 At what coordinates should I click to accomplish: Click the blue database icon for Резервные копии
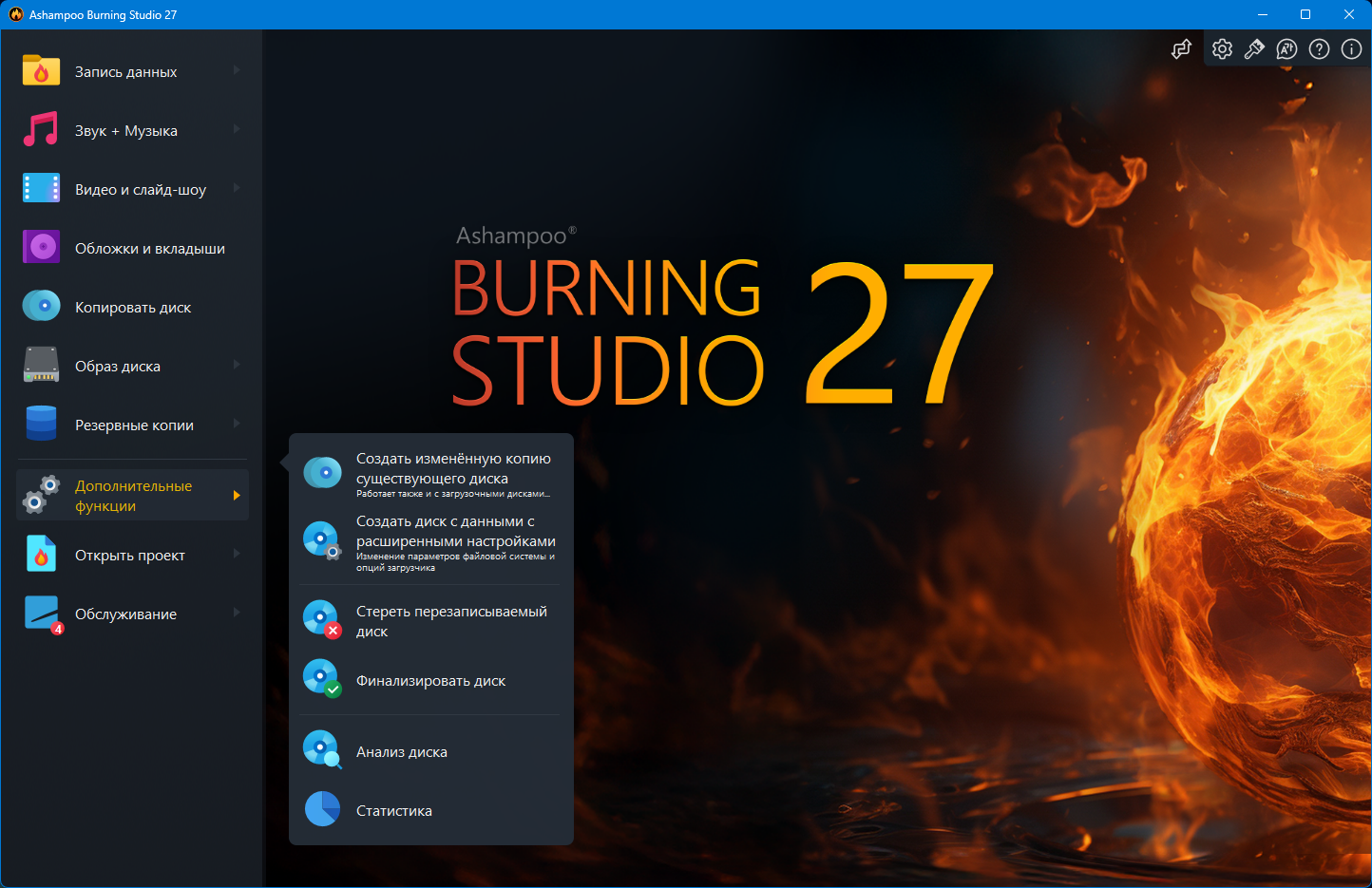tap(41, 424)
